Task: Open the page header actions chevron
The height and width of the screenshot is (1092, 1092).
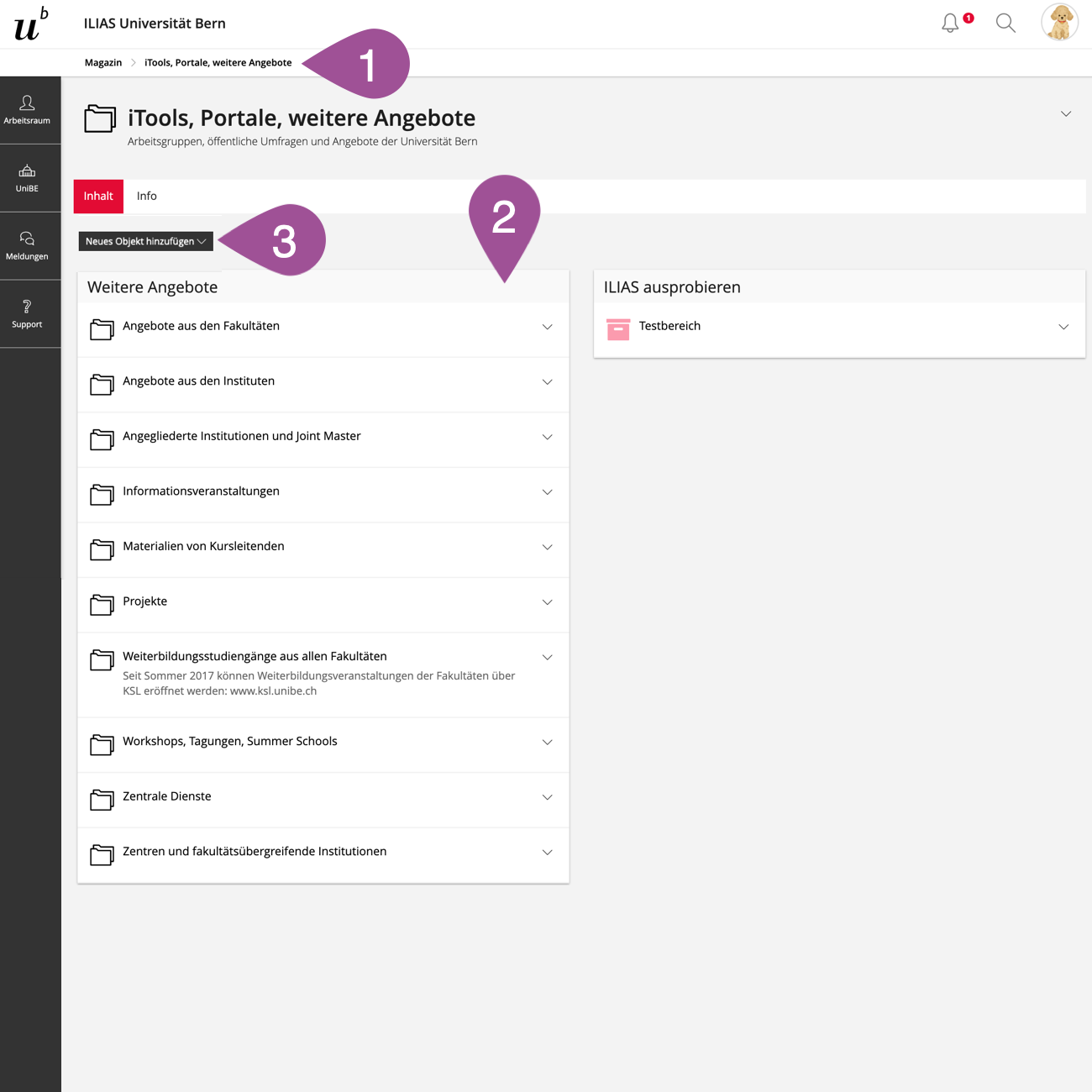Action: tap(1066, 114)
